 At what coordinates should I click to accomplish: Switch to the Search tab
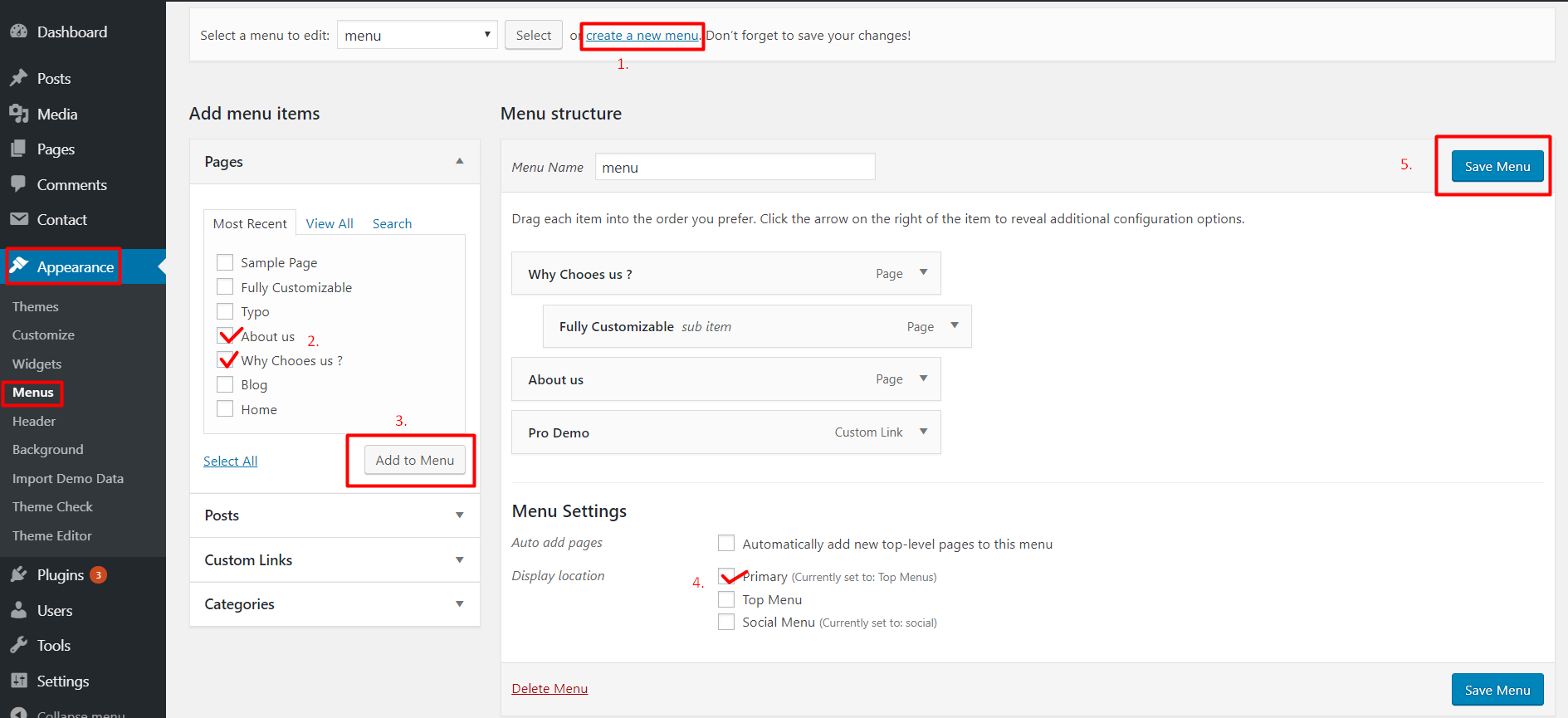tap(392, 223)
